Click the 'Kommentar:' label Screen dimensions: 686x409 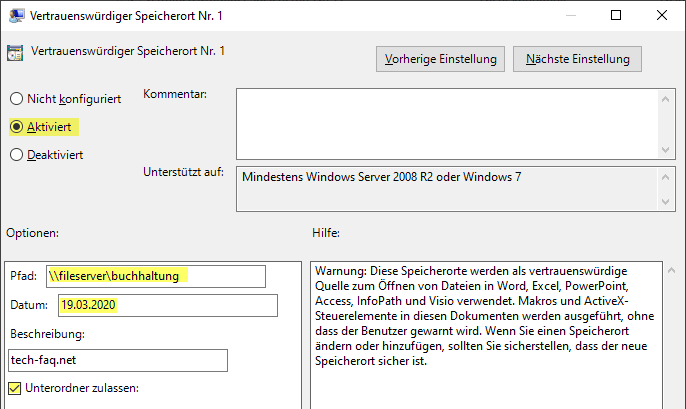[x=175, y=94]
